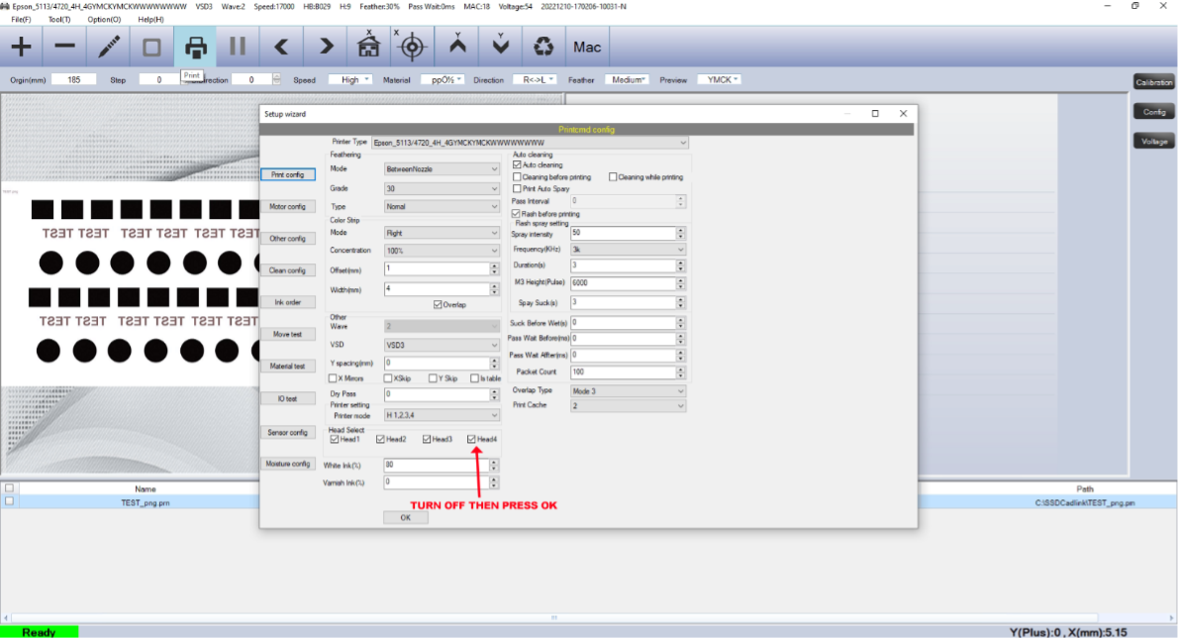Image resolution: width=1182 pixels, height=641 pixels.
Task: Uncheck the Head4 checkbox
Action: 472,439
